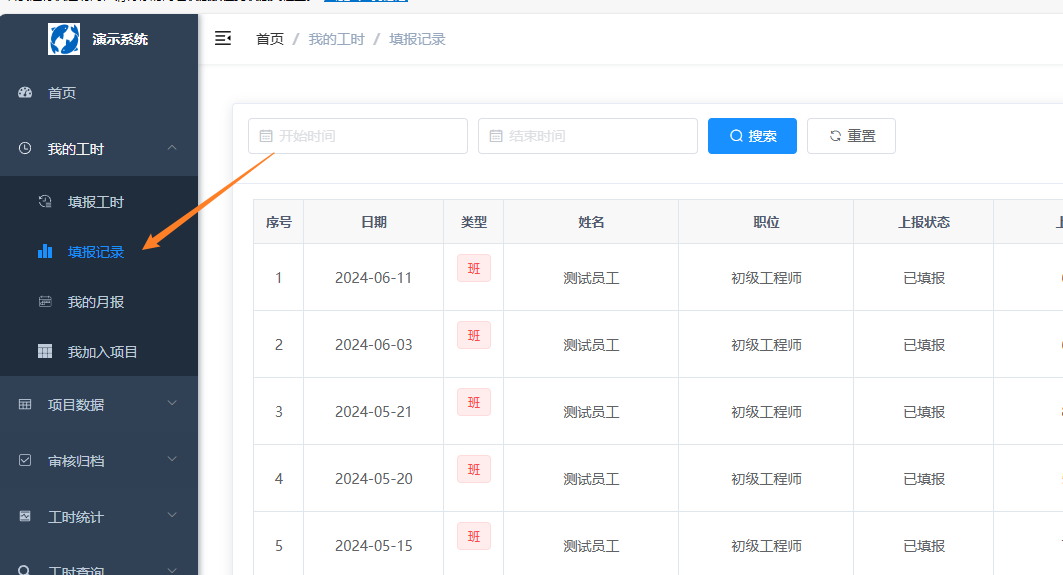Expand the 工时统计 menu chevron
1063x575 pixels.
pyautogui.click(x=172, y=515)
